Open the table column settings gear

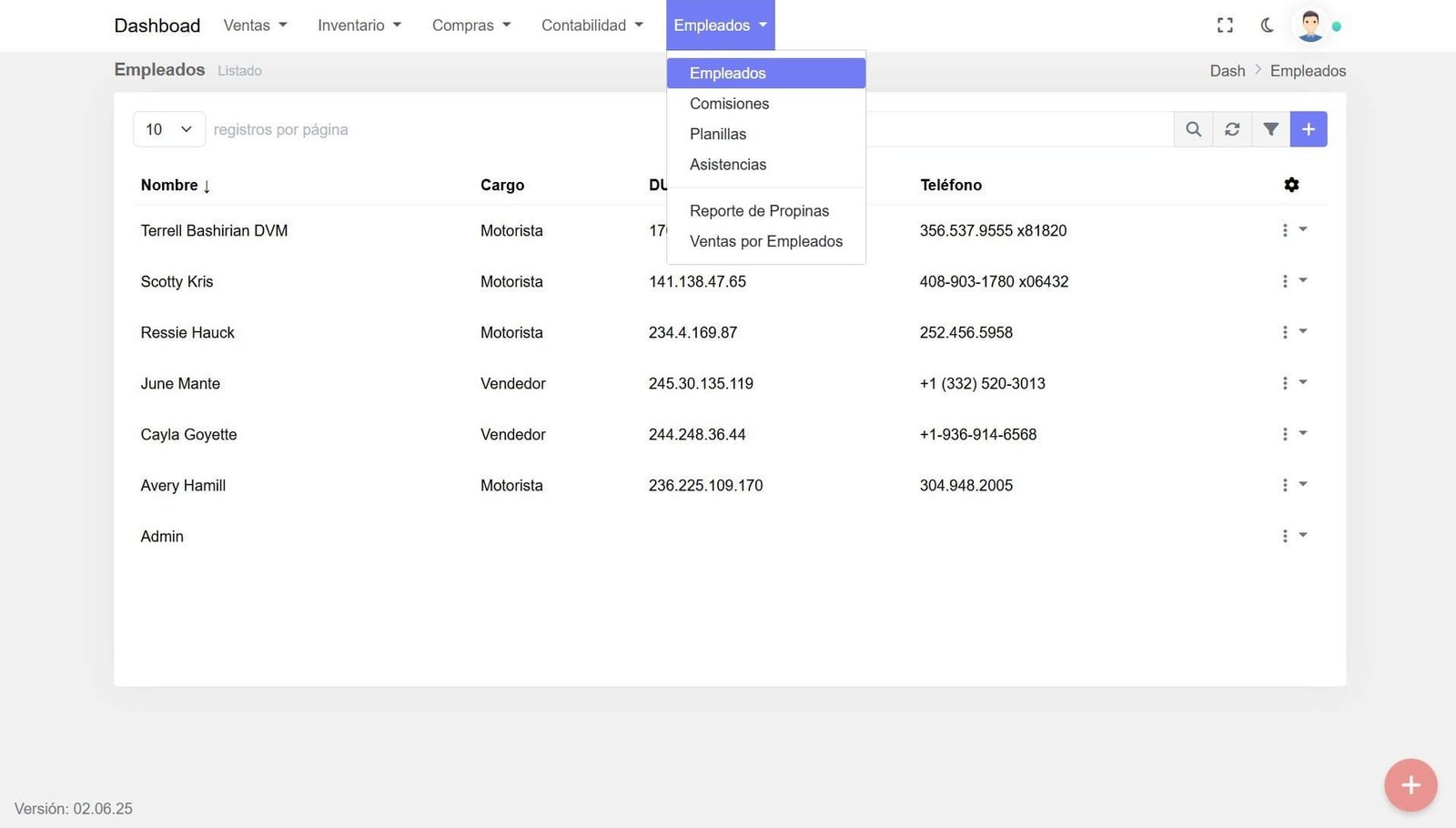coord(1290,185)
